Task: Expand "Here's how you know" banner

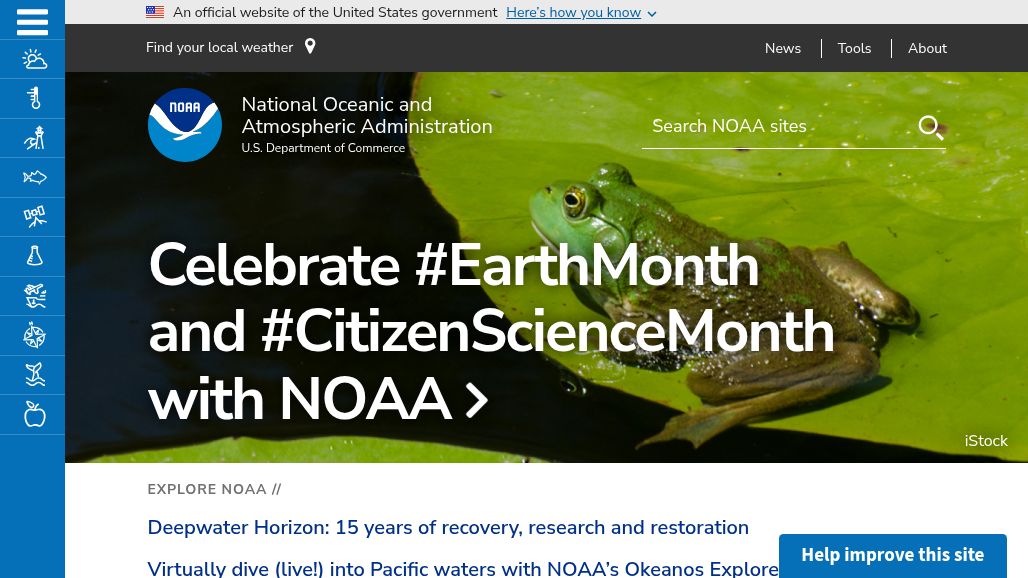Action: pos(581,12)
